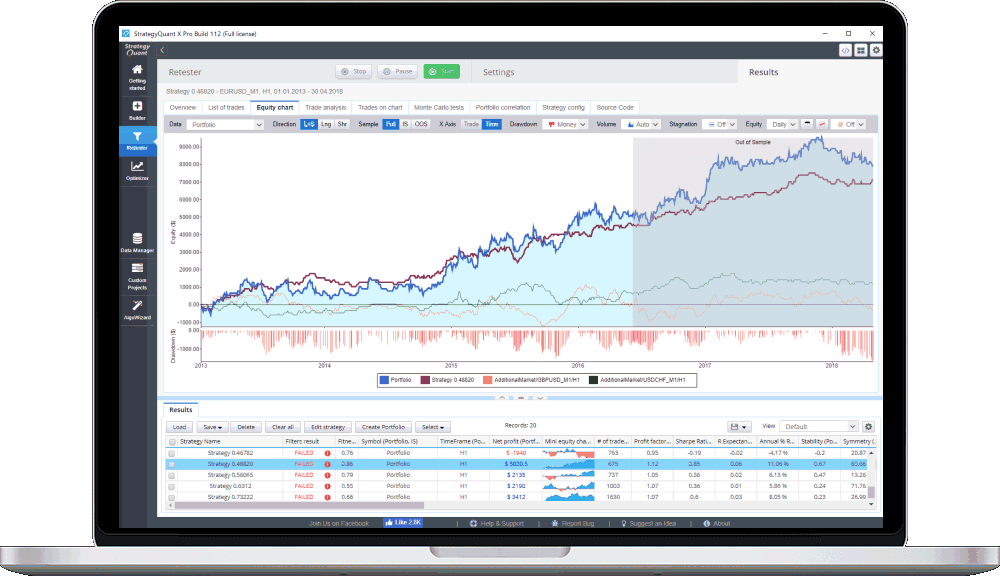The width and height of the screenshot is (1000, 576).
Task: Open the View Default dropdown
Action: pyautogui.click(x=818, y=426)
